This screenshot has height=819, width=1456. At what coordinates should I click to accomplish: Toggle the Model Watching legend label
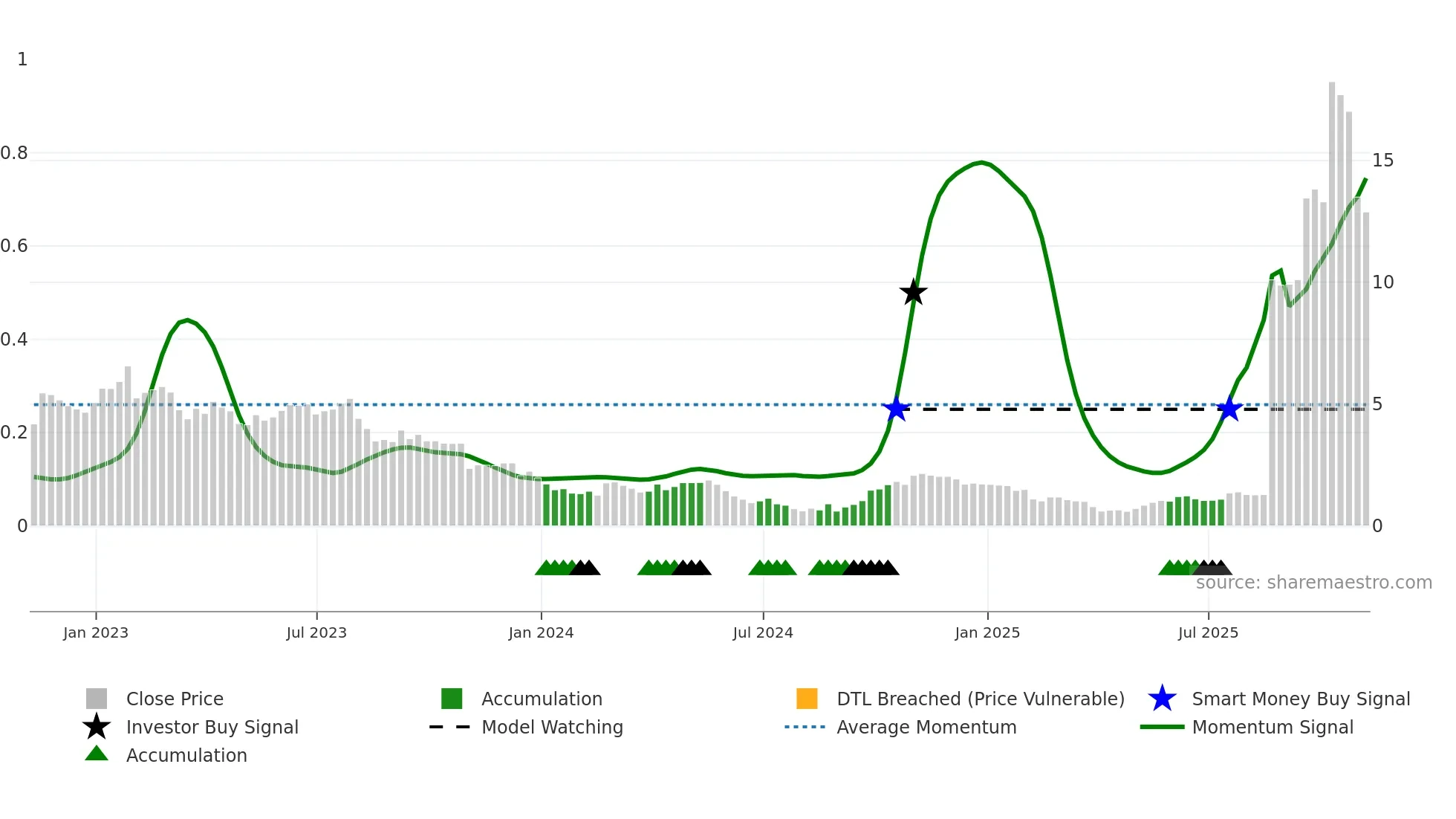(552, 727)
